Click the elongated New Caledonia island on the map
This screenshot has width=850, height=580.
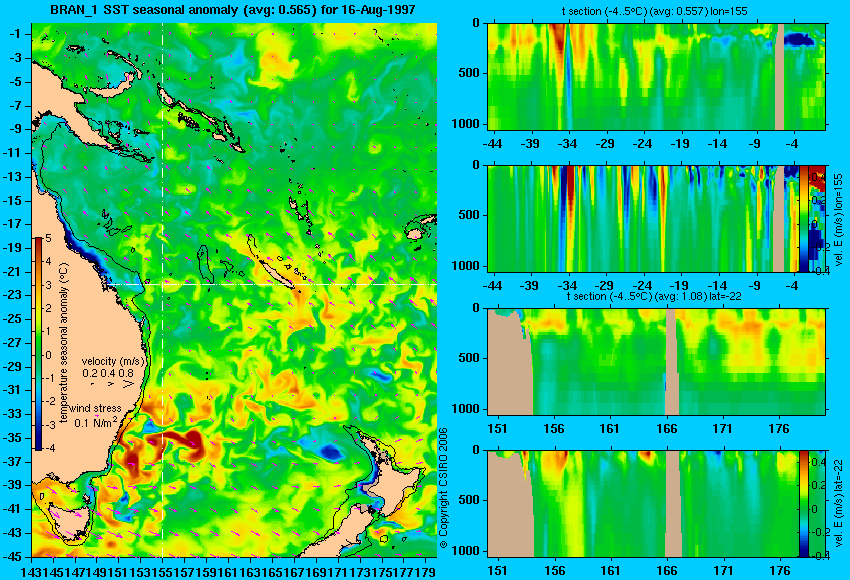point(275,272)
